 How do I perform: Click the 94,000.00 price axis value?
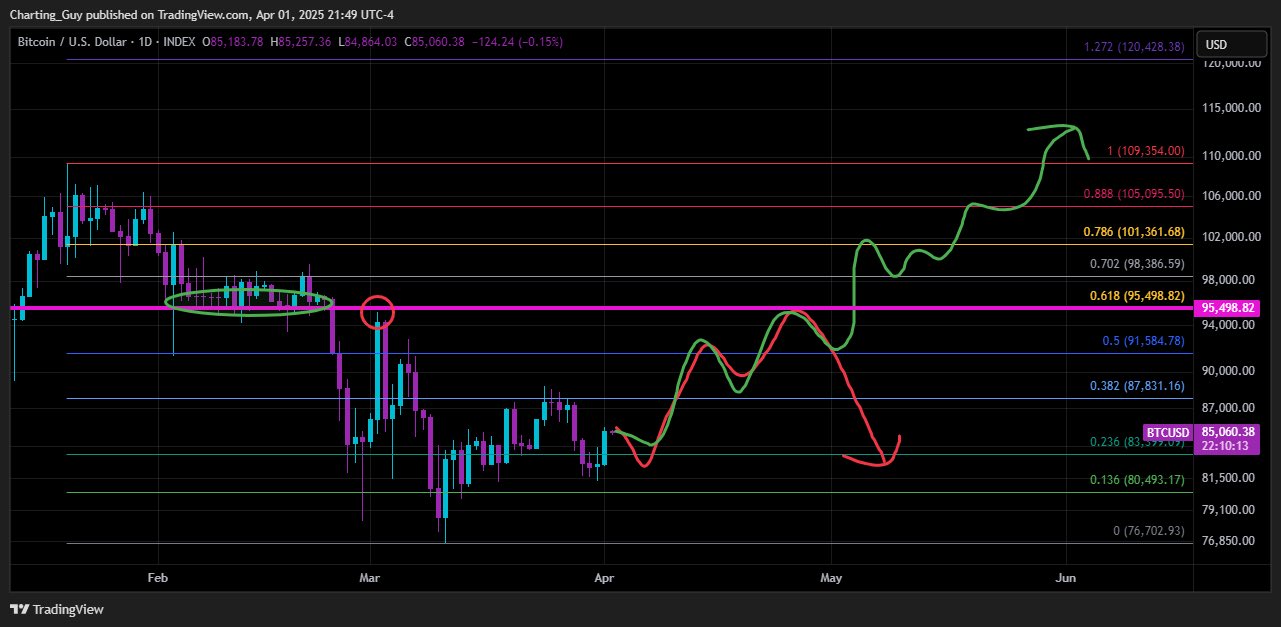pyautogui.click(x=1230, y=324)
